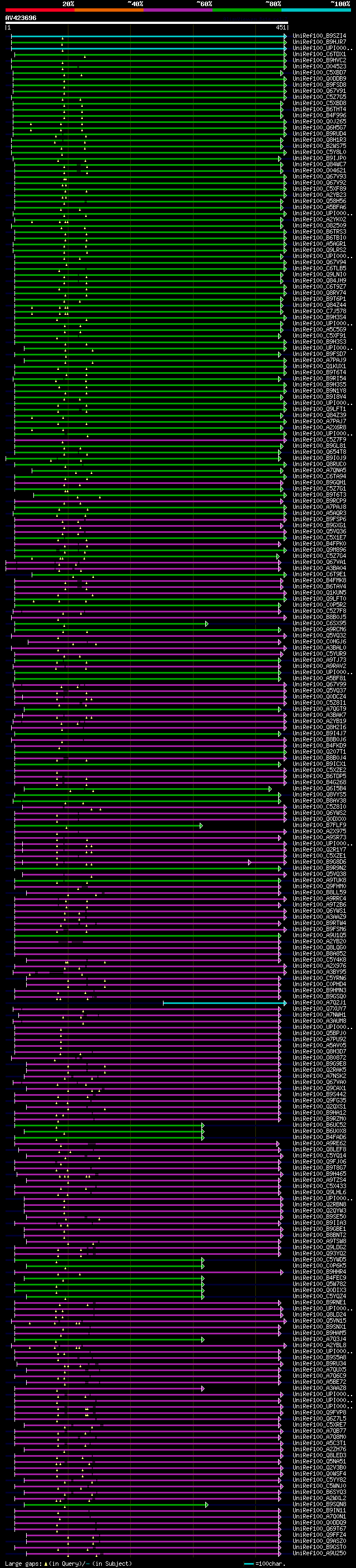Select the UniRef100_Q58H56 label
The height and width of the screenshot is (1568, 356).
(319, 201)
